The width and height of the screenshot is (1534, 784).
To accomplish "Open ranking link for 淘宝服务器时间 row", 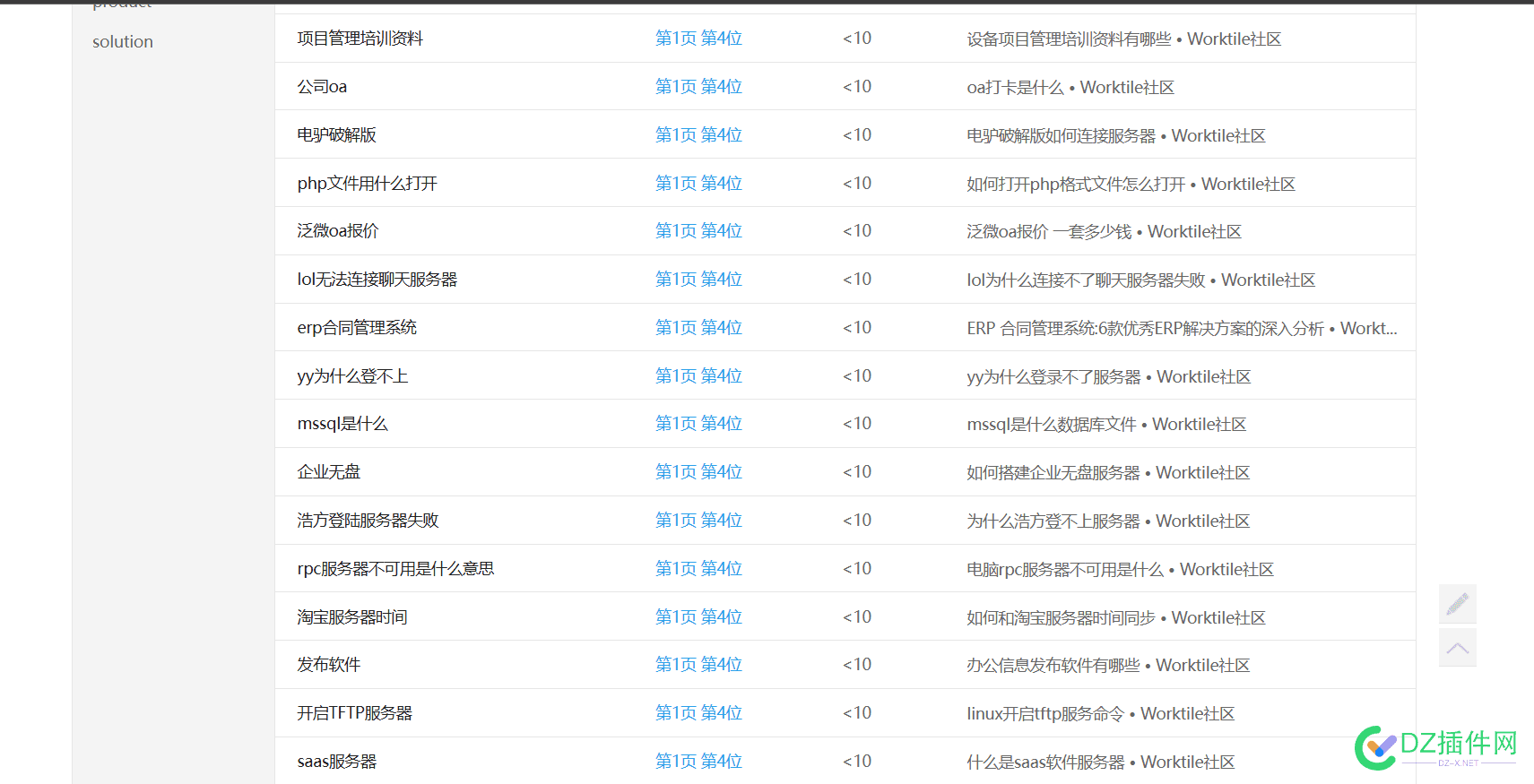I will pos(698,617).
